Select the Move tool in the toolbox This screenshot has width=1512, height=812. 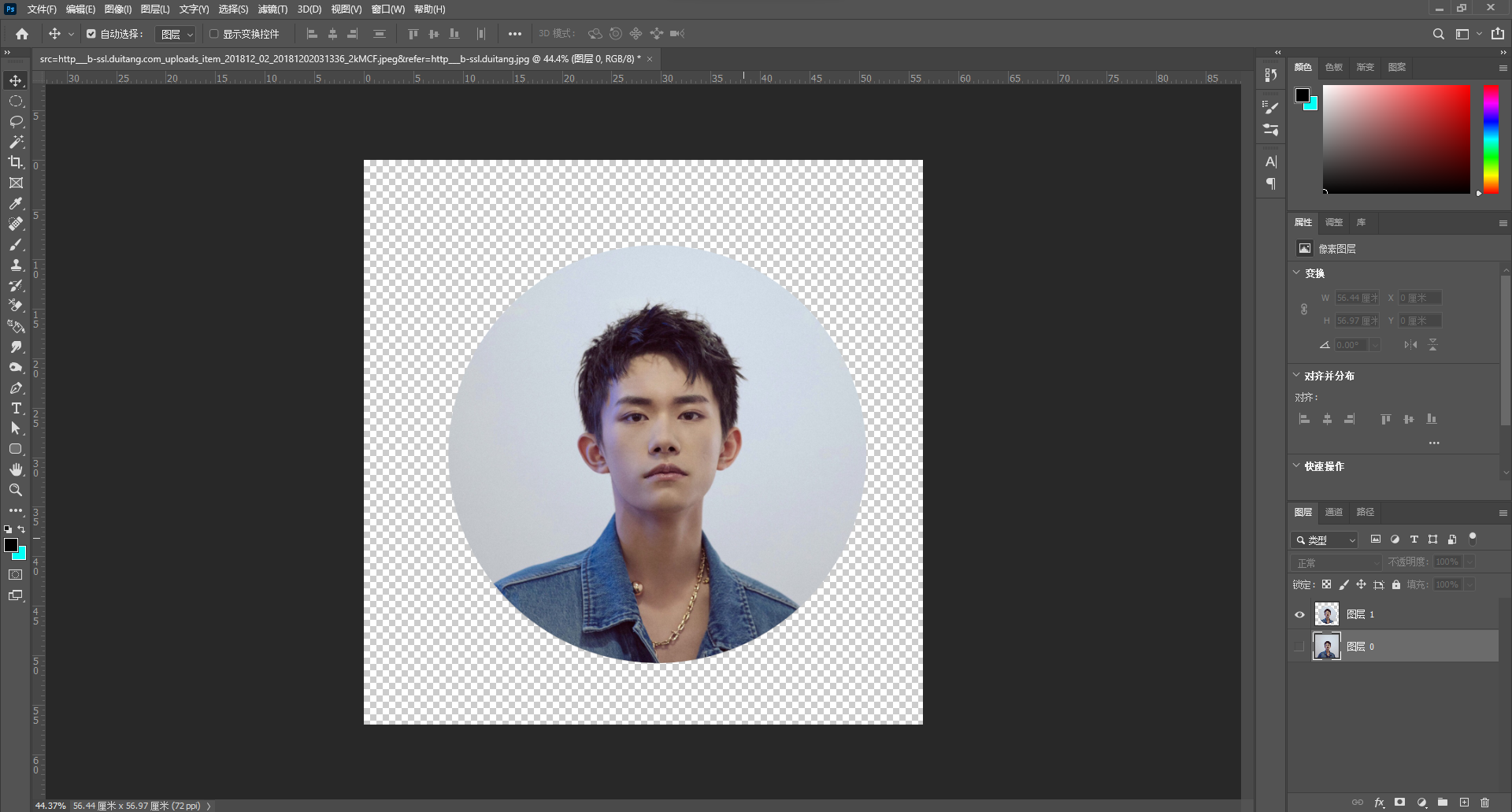16,80
